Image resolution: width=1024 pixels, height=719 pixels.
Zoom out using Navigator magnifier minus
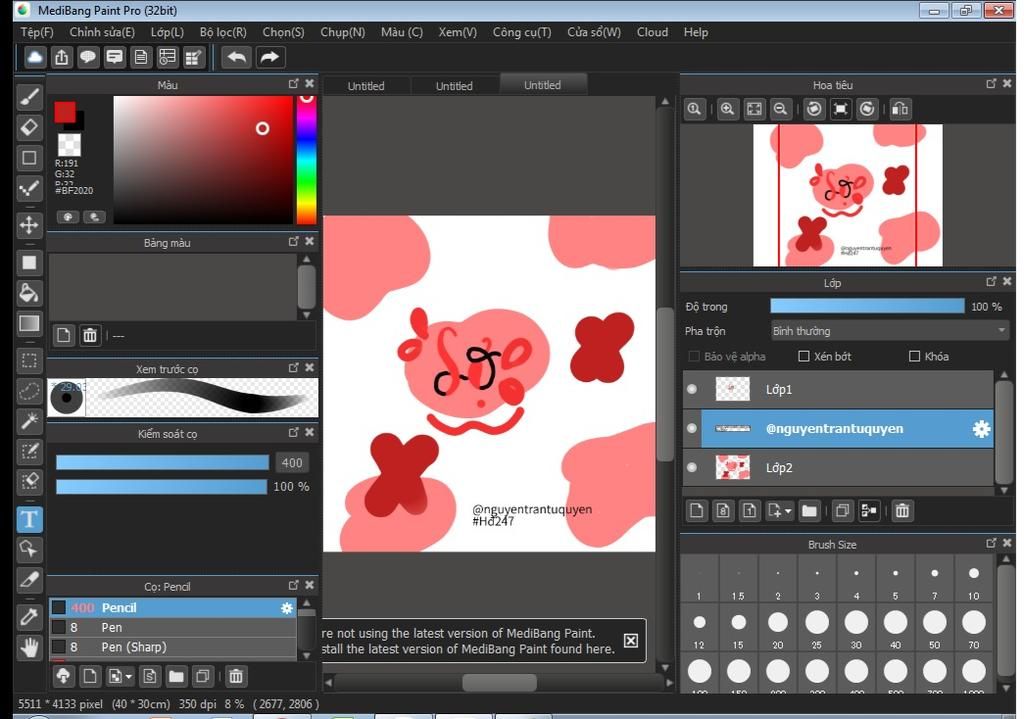pos(780,109)
